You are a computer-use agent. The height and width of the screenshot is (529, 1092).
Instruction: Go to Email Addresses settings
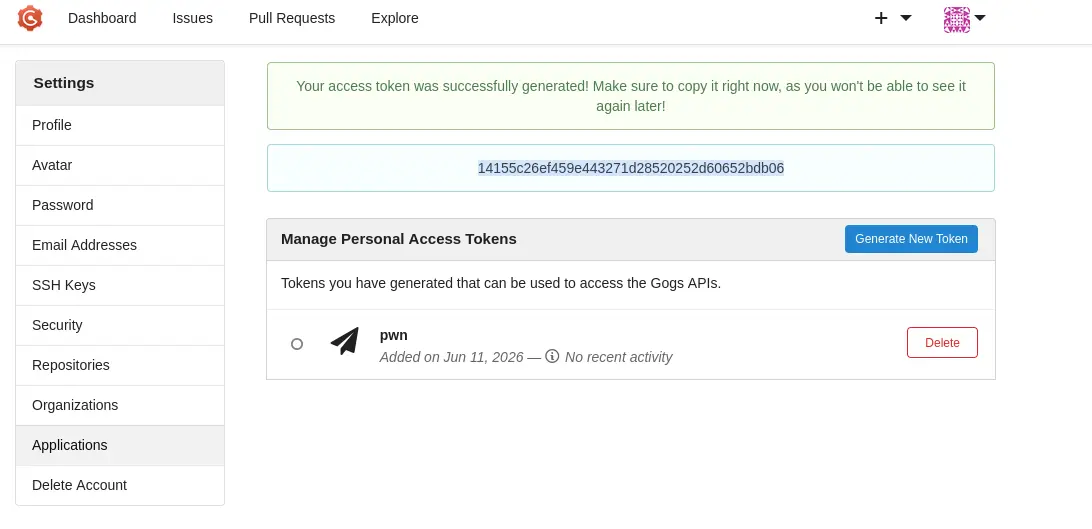[120, 245]
